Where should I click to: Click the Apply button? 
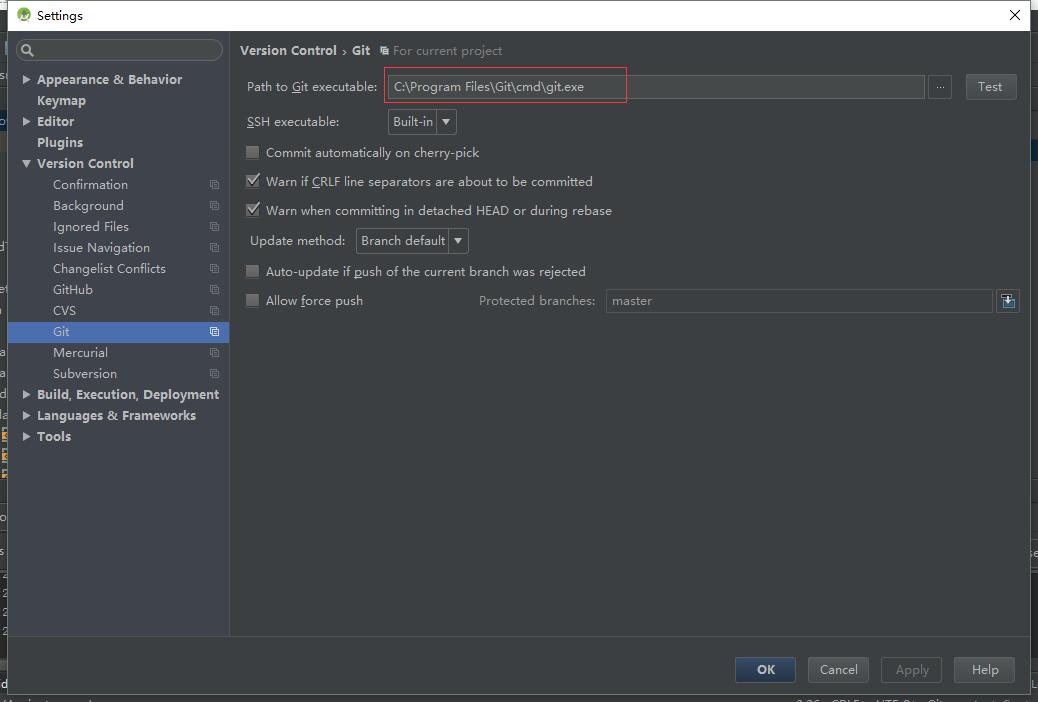pyautogui.click(x=912, y=670)
